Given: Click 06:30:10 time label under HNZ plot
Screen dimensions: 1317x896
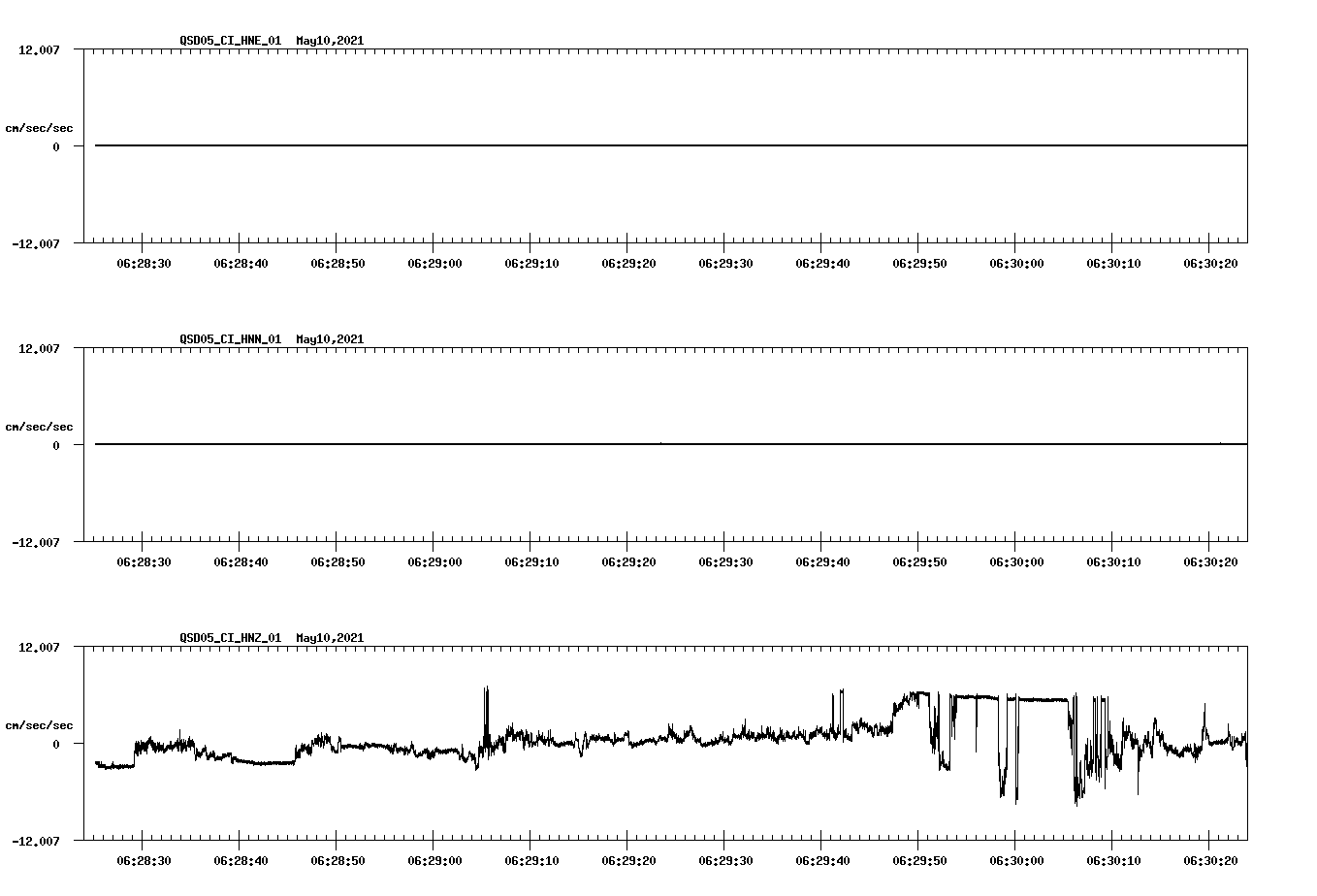Looking at the screenshot, I should click(1113, 860).
